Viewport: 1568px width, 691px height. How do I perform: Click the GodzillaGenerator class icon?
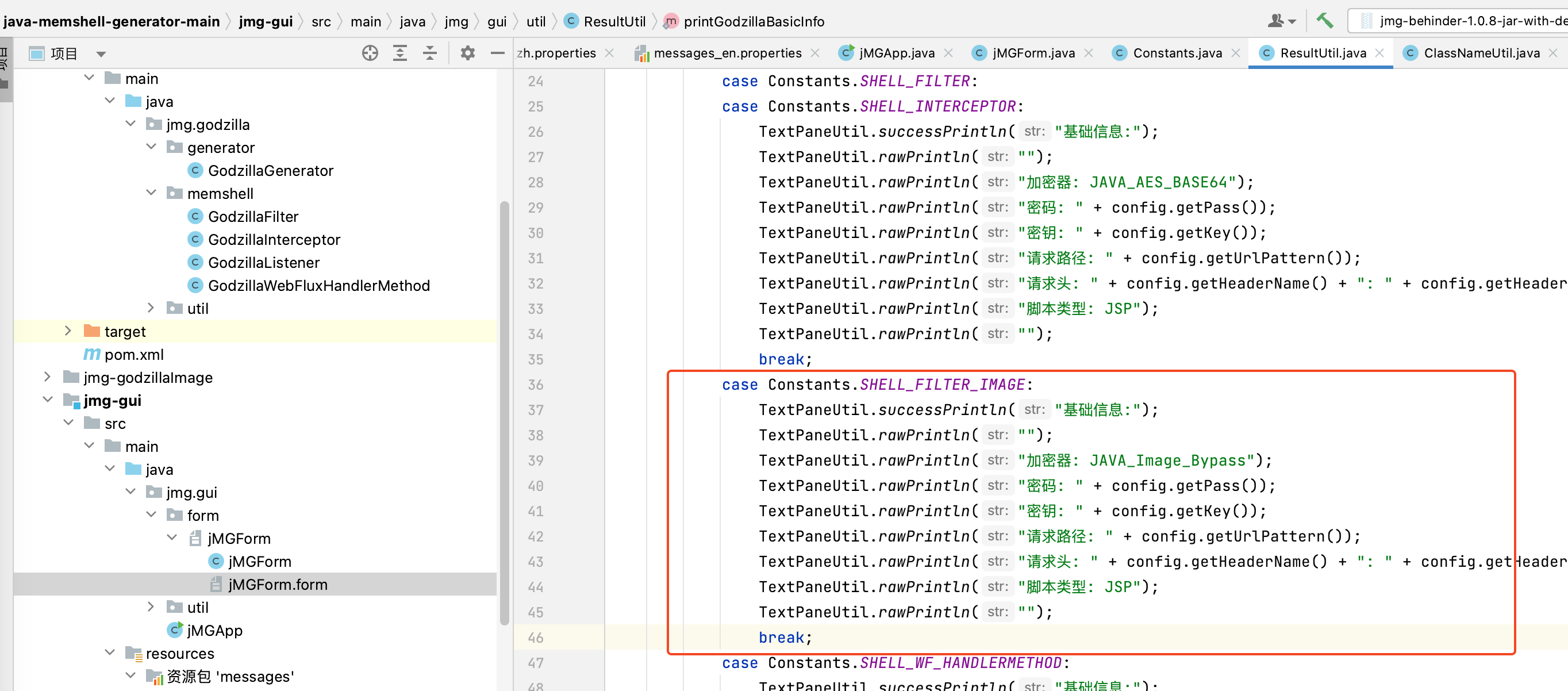tap(195, 171)
